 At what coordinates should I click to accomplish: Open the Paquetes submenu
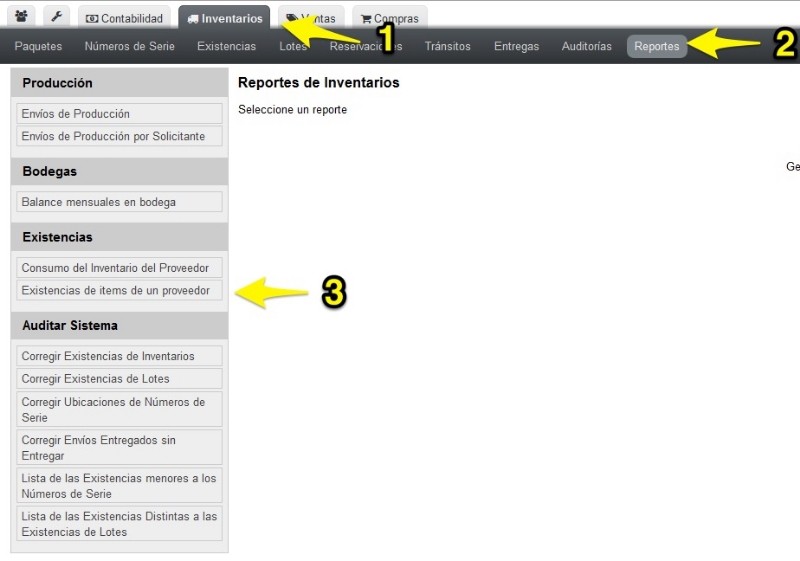click(38, 46)
